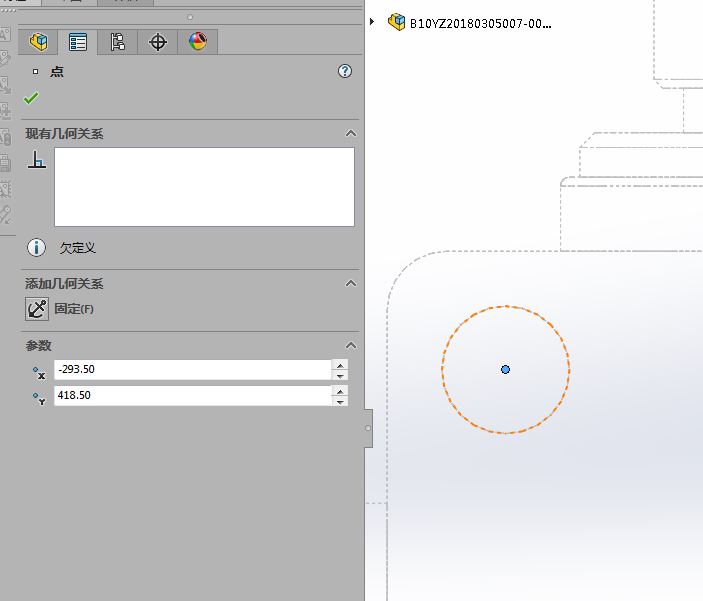
Task: Open the ConfigurationManager tab
Action: point(117,42)
